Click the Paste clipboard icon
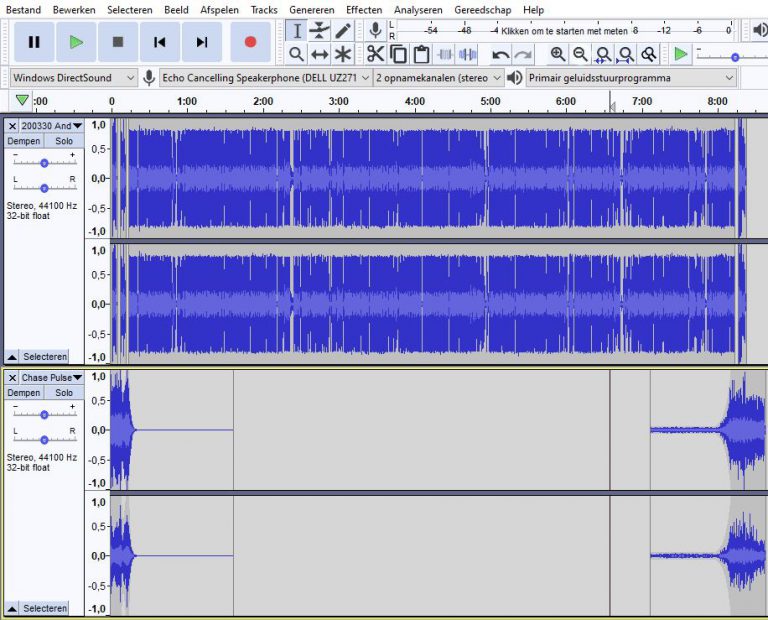The height and width of the screenshot is (620, 768). pos(421,54)
